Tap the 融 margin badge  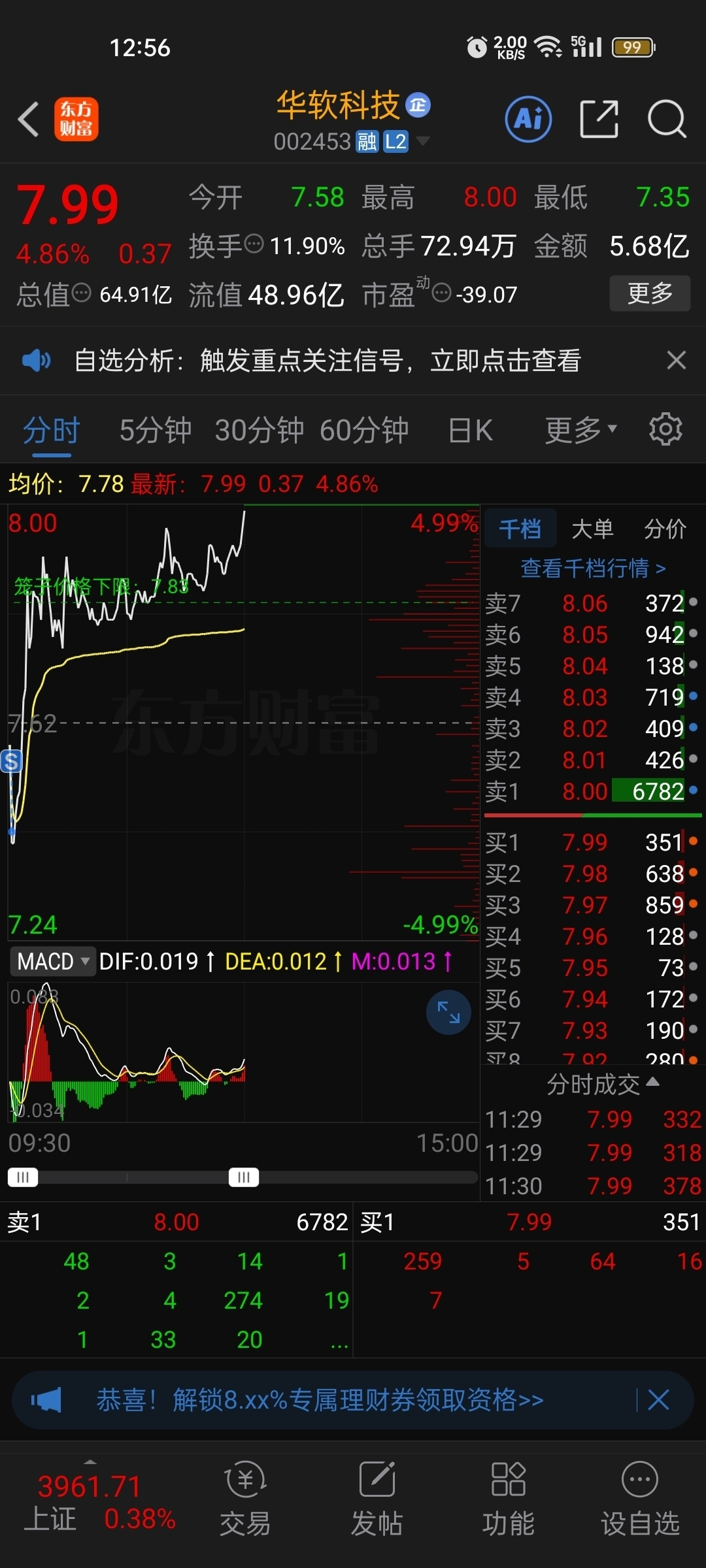367,141
